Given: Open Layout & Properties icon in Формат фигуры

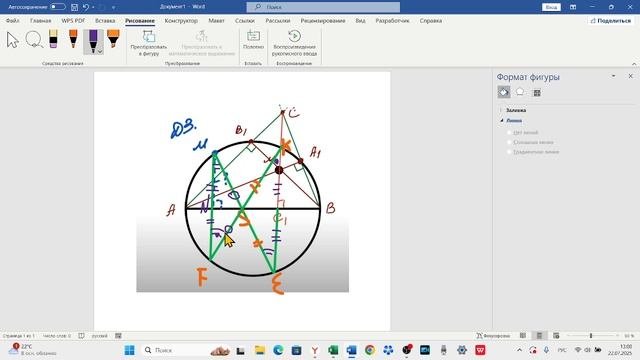Looking at the screenshot, I should (537, 93).
